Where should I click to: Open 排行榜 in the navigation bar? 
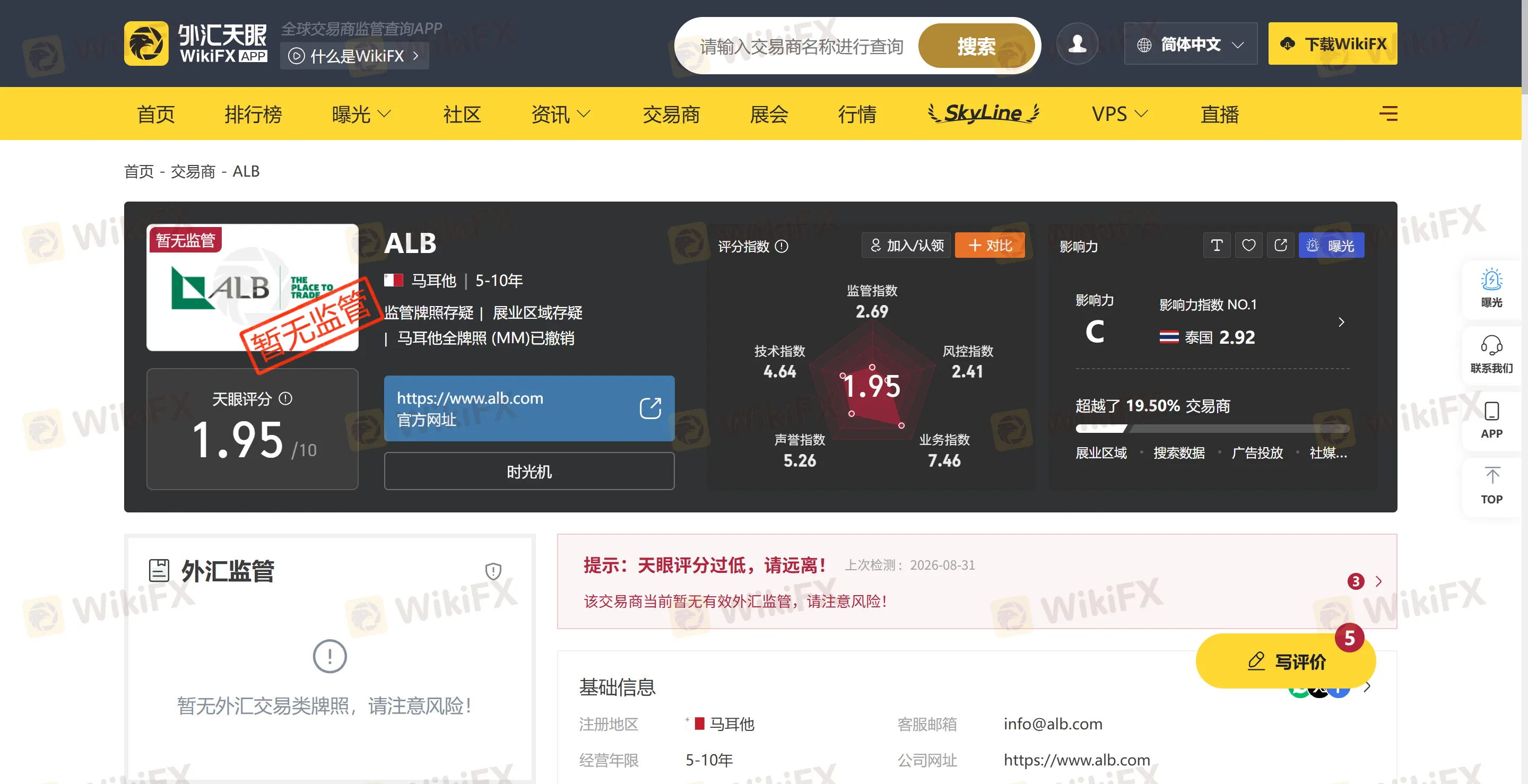coord(253,114)
